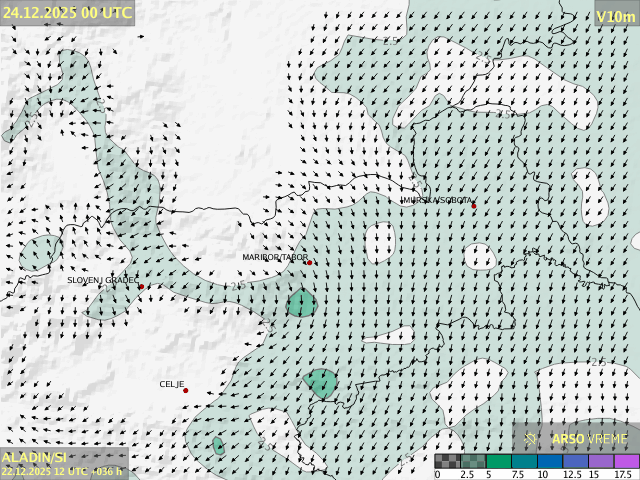Click the ARSO sun logo icon
This screenshot has height=480, width=640.
point(531,438)
